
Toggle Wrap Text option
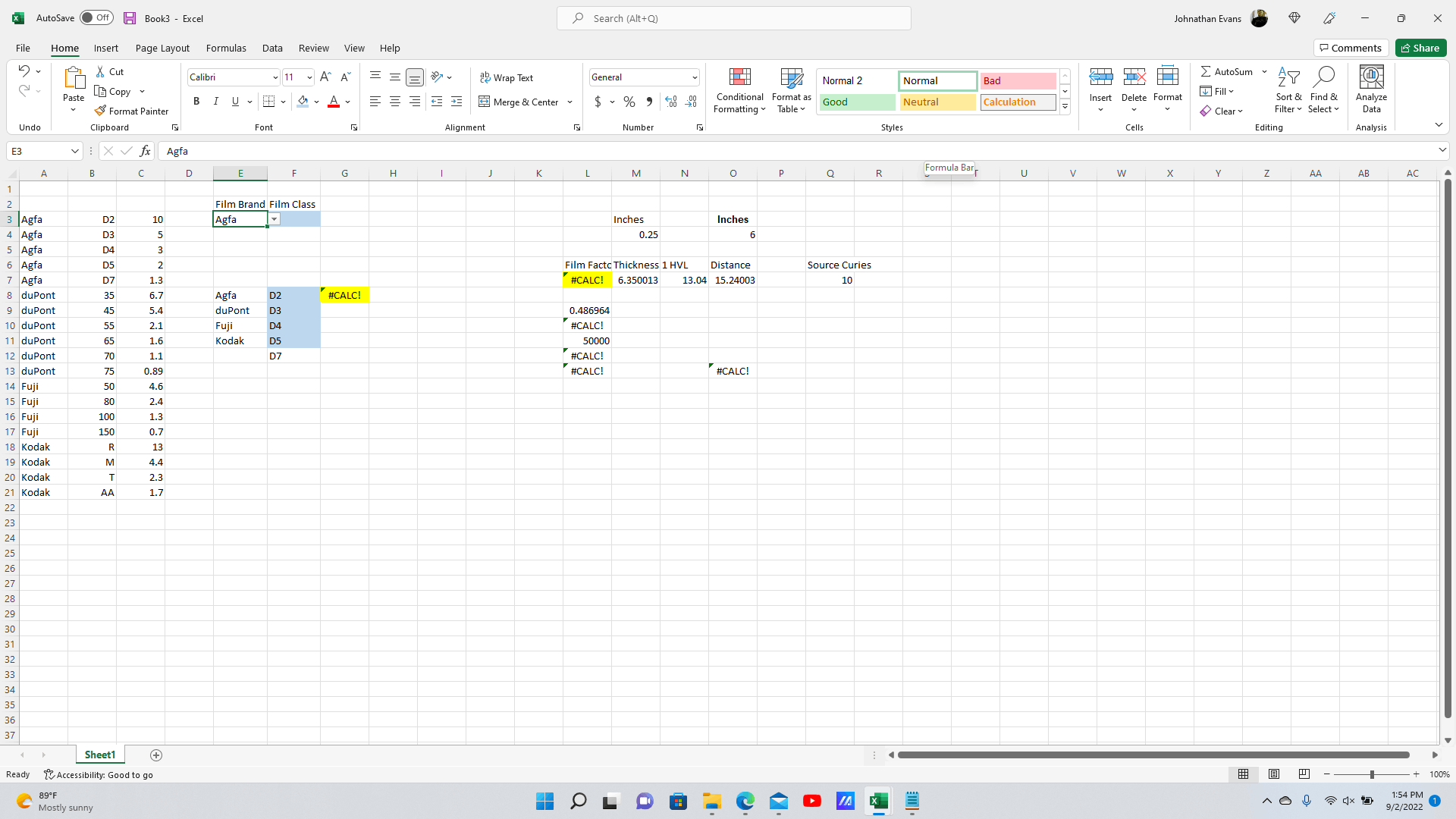(x=507, y=77)
